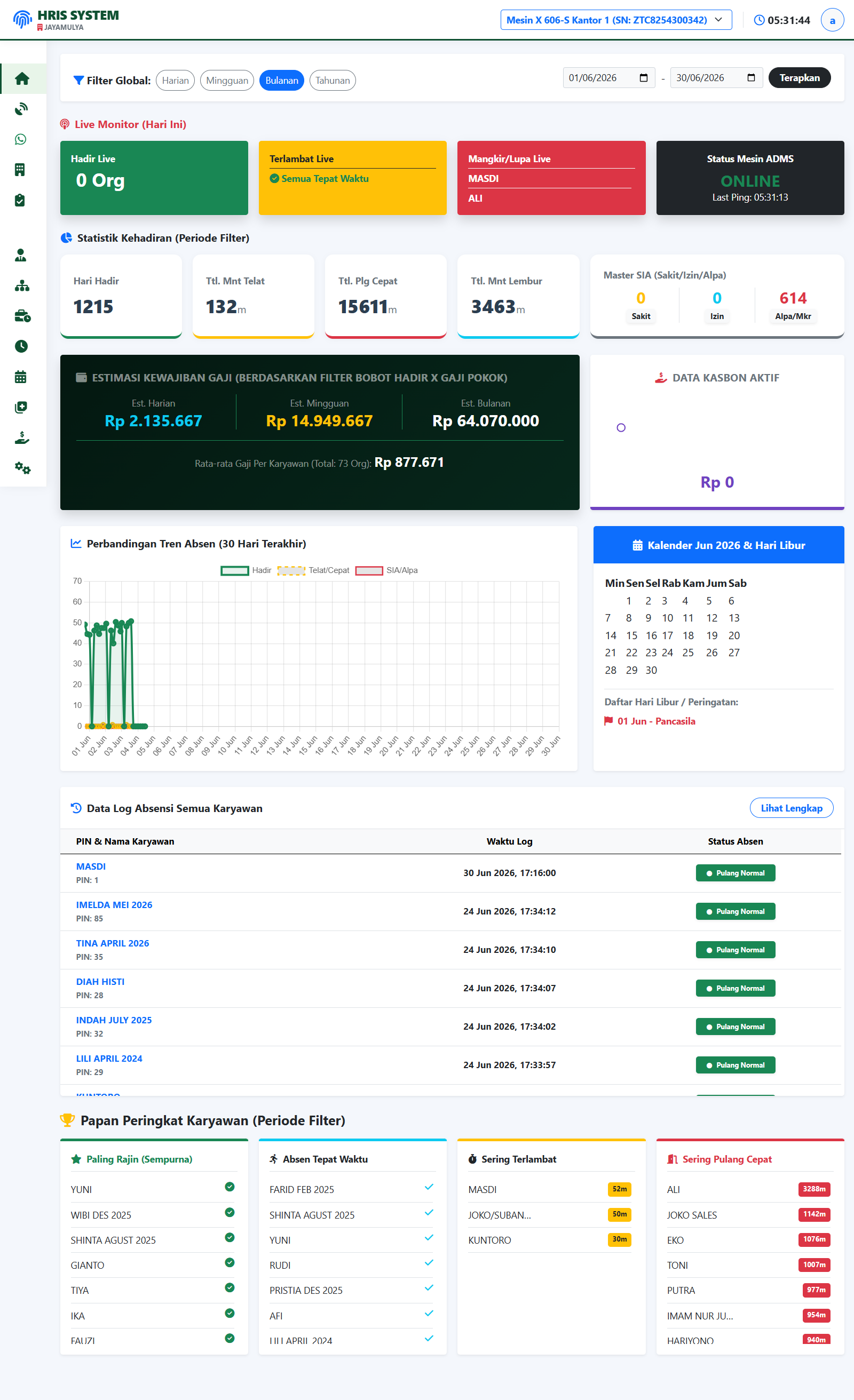
Task: Toggle the SIA/Alpa series in chart legend
Action: point(386,570)
